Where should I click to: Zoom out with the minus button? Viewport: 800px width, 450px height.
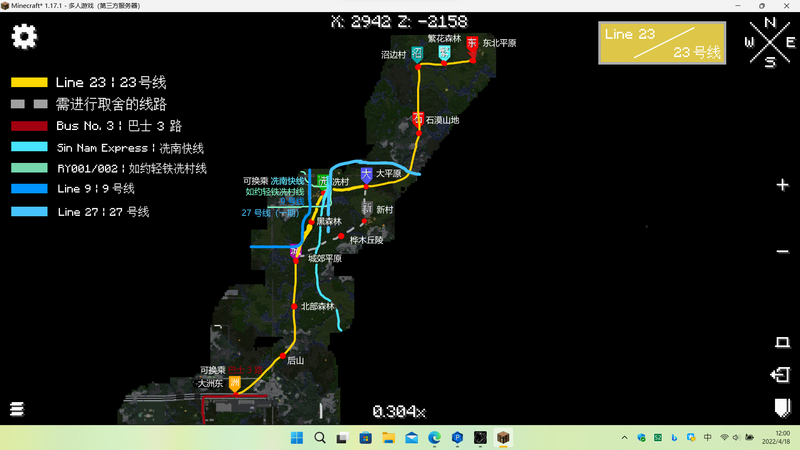coord(782,251)
